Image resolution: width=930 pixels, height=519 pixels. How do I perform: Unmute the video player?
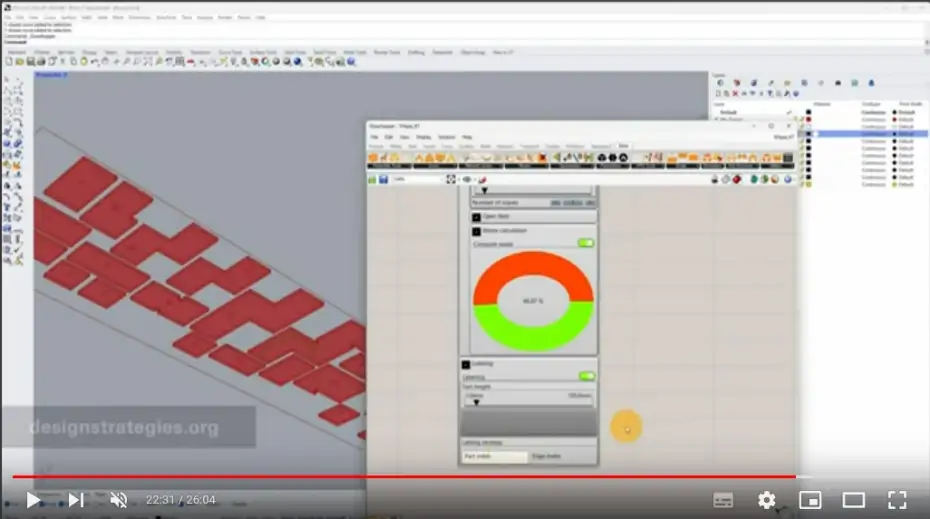[119, 500]
